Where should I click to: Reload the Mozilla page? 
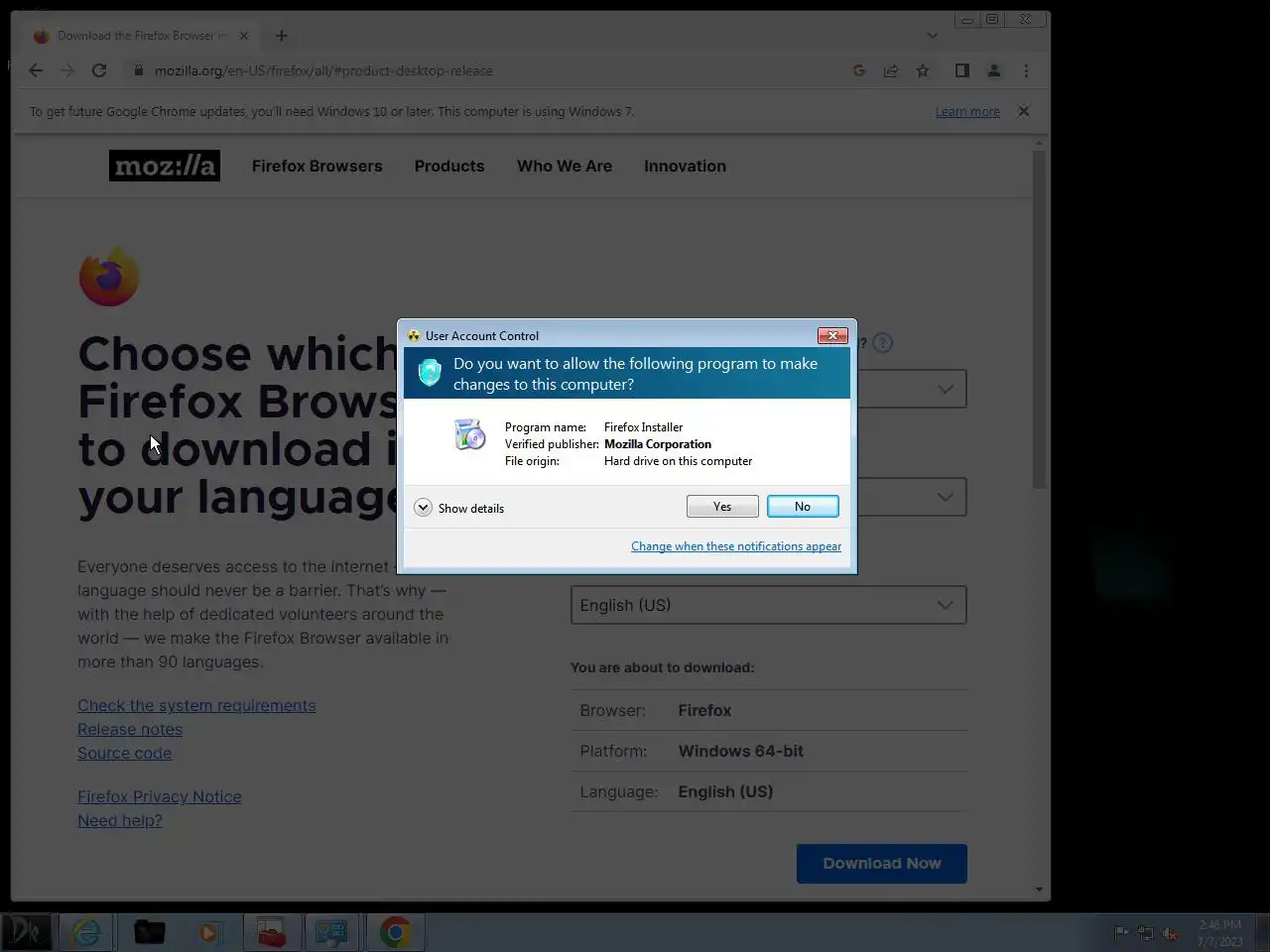point(99,70)
